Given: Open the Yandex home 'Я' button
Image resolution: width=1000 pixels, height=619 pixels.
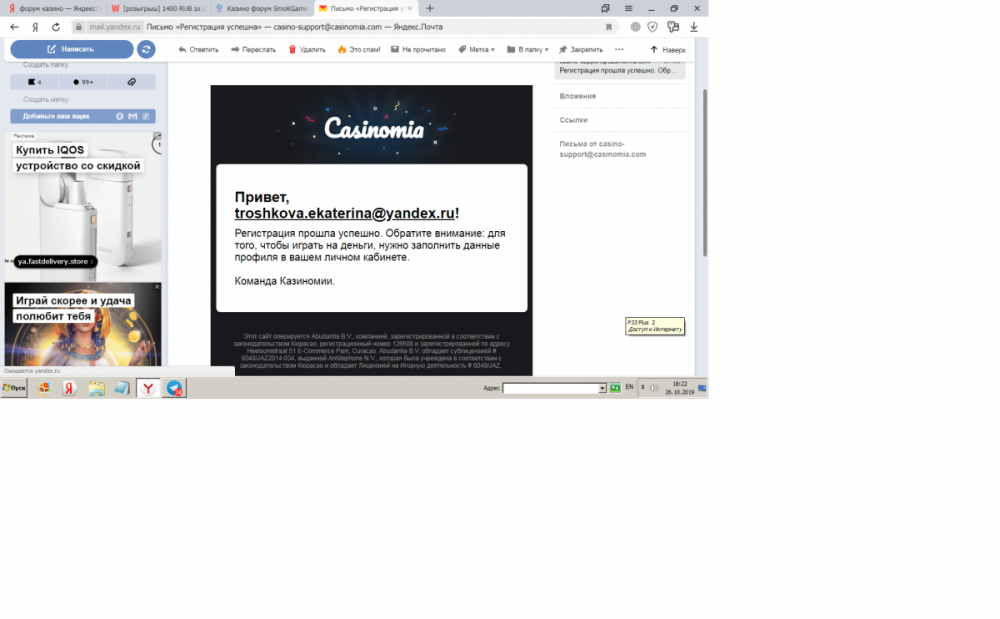Looking at the screenshot, I should (x=35, y=27).
